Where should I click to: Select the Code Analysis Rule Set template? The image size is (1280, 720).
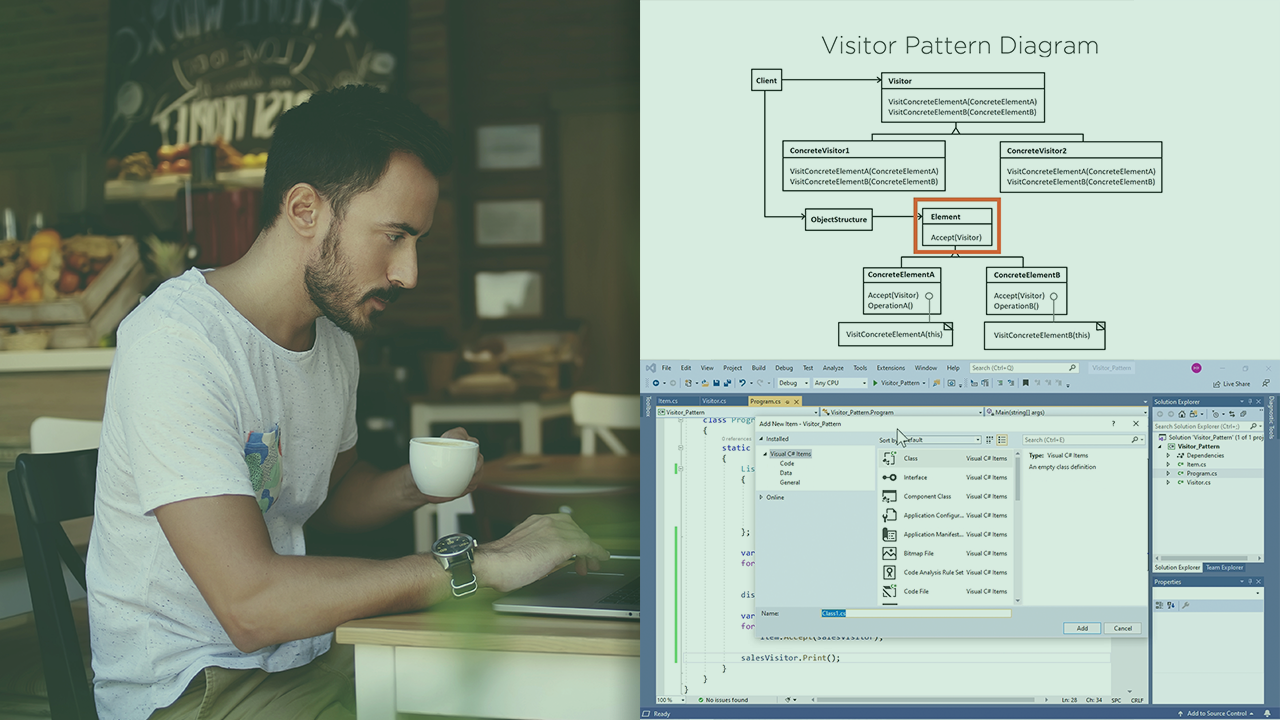click(890, 572)
